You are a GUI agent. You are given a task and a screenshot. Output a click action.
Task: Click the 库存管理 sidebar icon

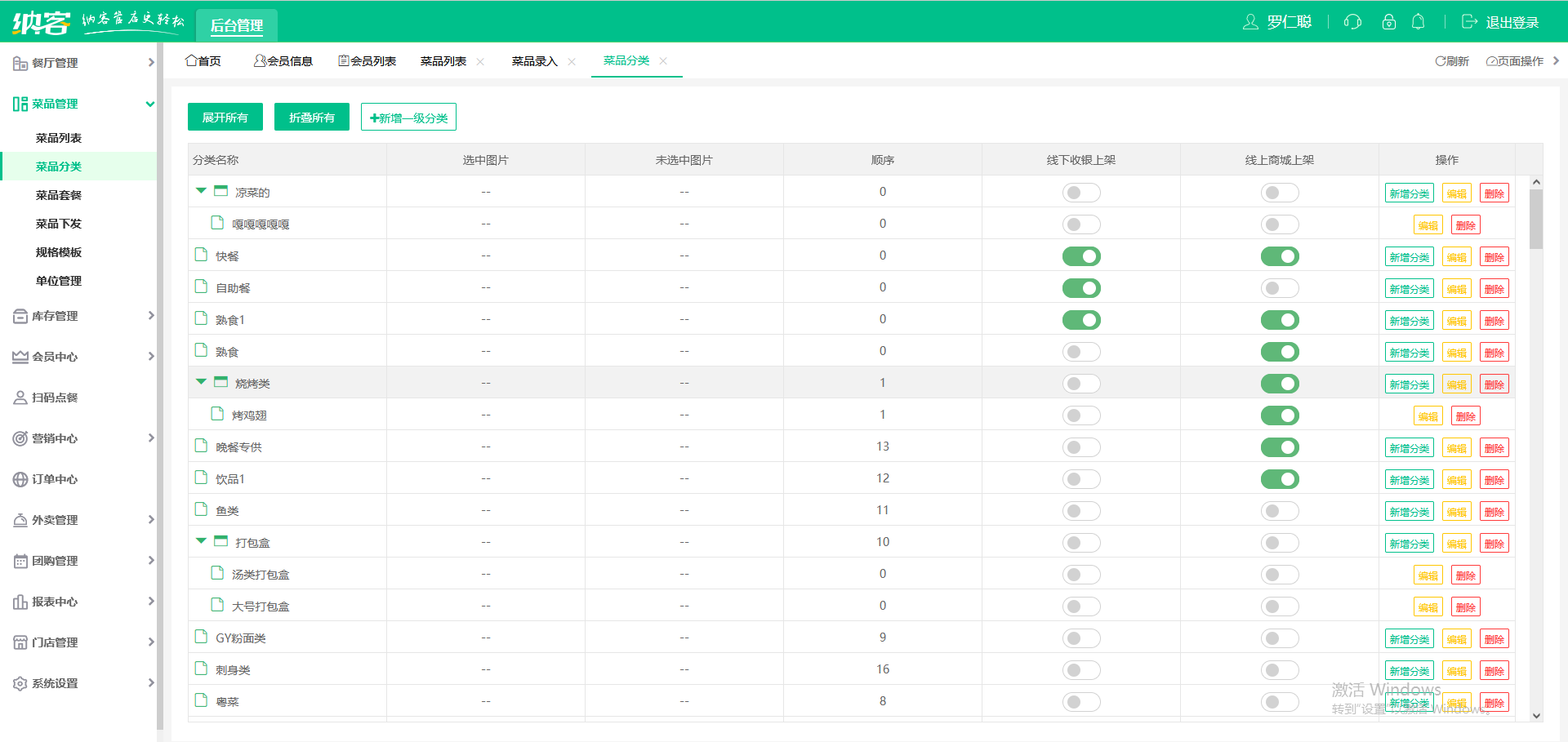[x=20, y=316]
